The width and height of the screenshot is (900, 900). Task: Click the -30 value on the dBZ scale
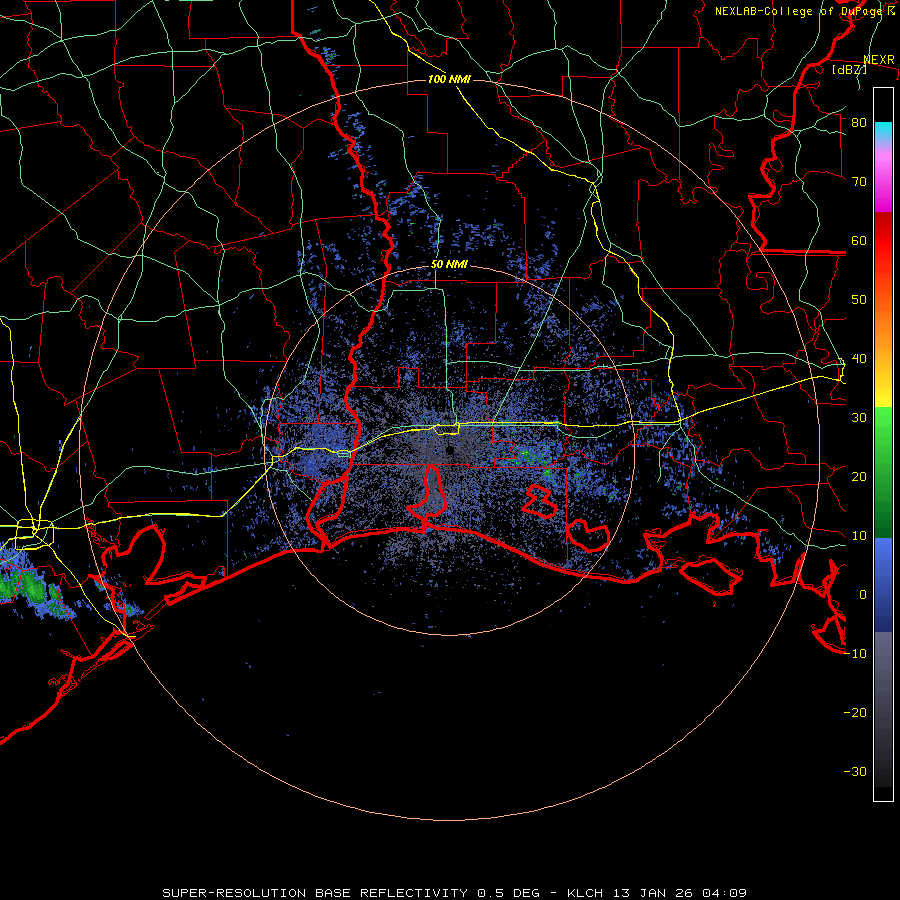[x=855, y=771]
